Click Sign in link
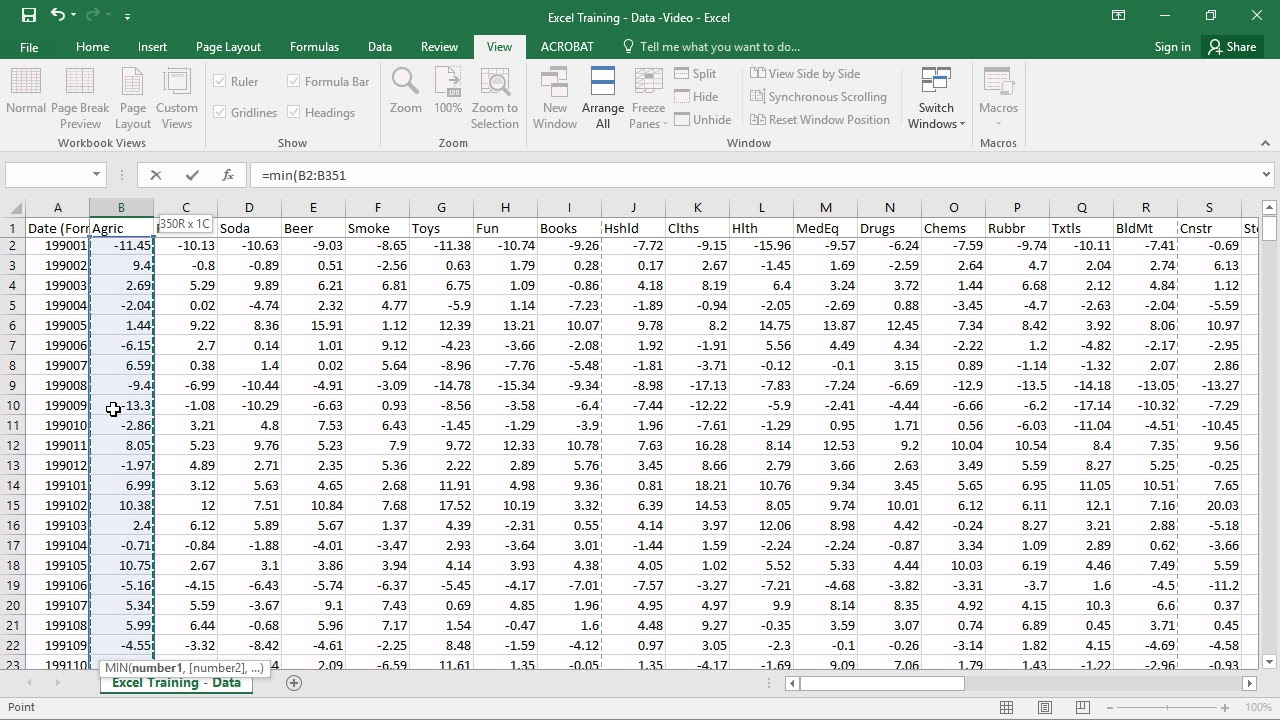The height and width of the screenshot is (720, 1280). tap(1172, 47)
